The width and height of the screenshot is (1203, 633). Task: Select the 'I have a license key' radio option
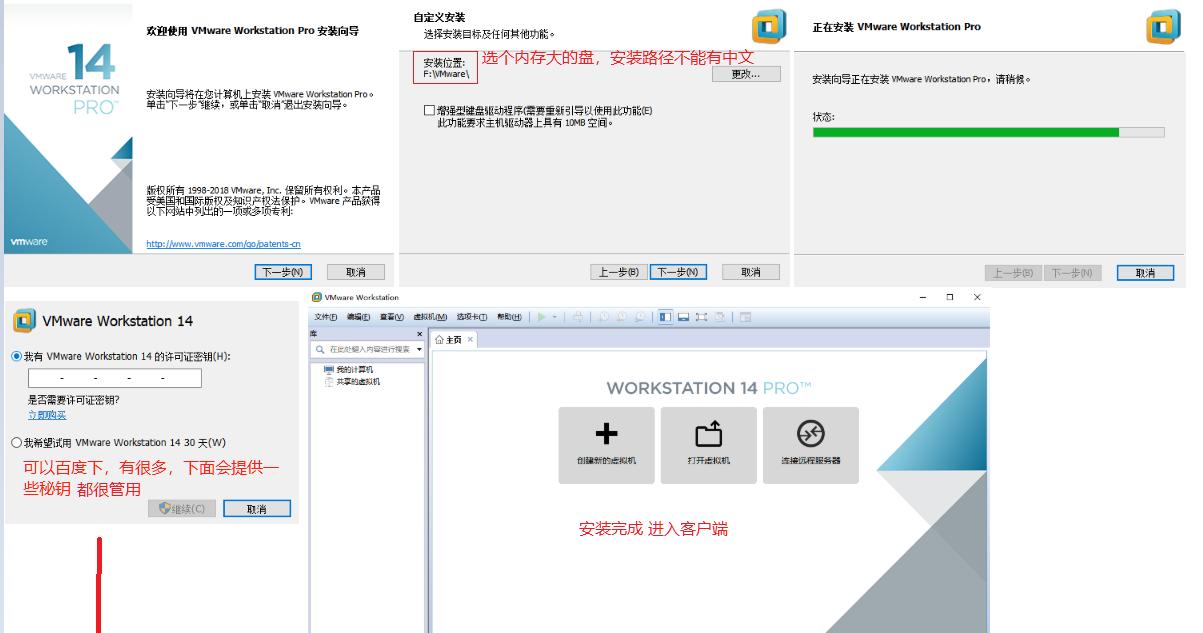coord(17,356)
